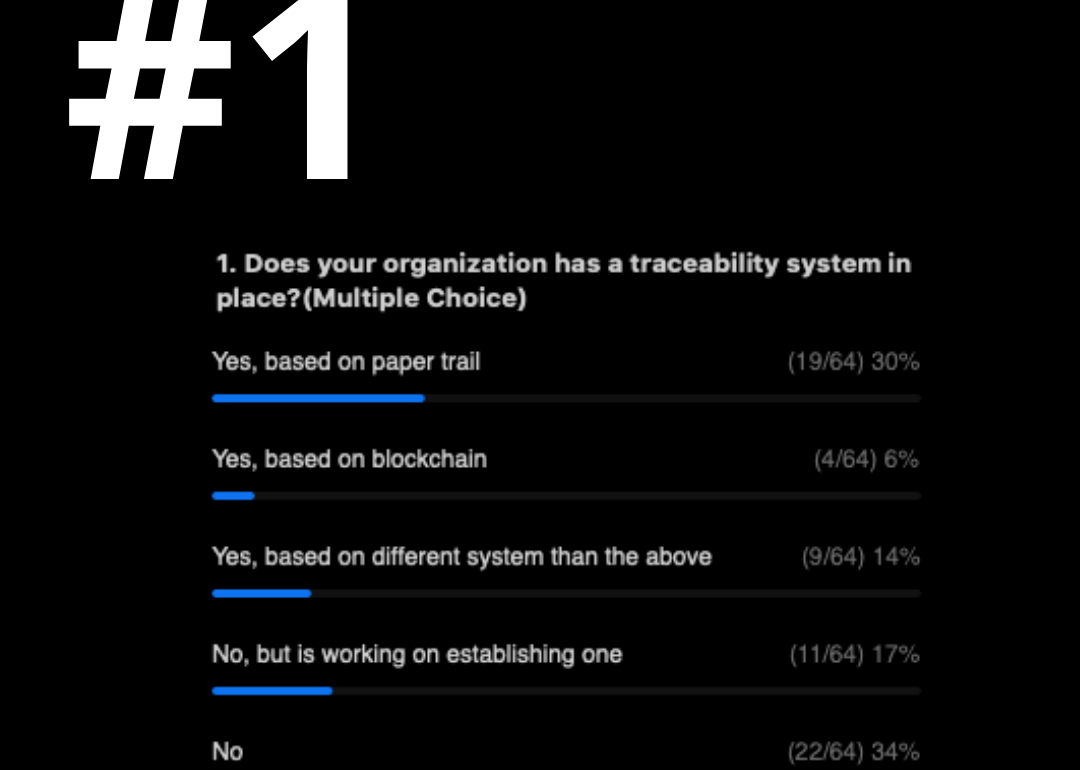The width and height of the screenshot is (1080, 770).
Task: Click blue filled part of paper trail bar
Action: click(x=318, y=398)
